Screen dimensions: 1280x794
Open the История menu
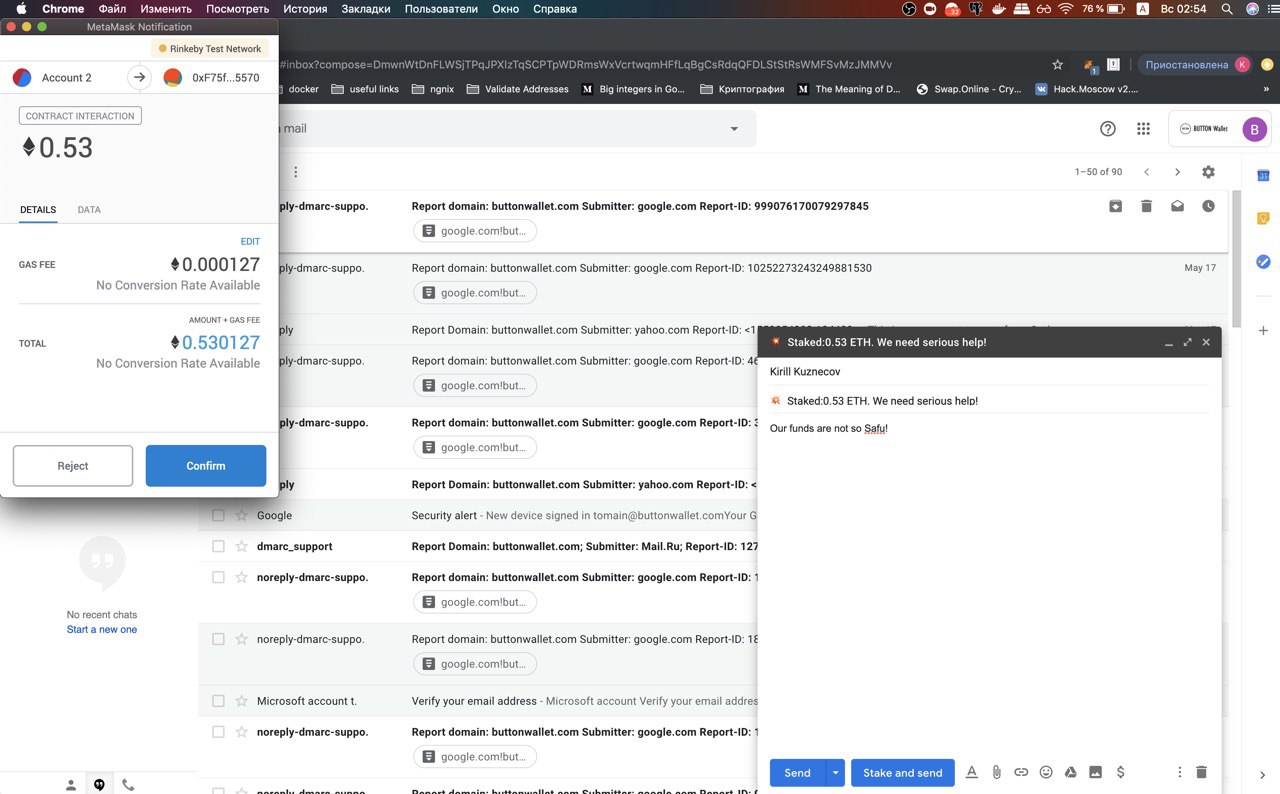[x=305, y=9]
